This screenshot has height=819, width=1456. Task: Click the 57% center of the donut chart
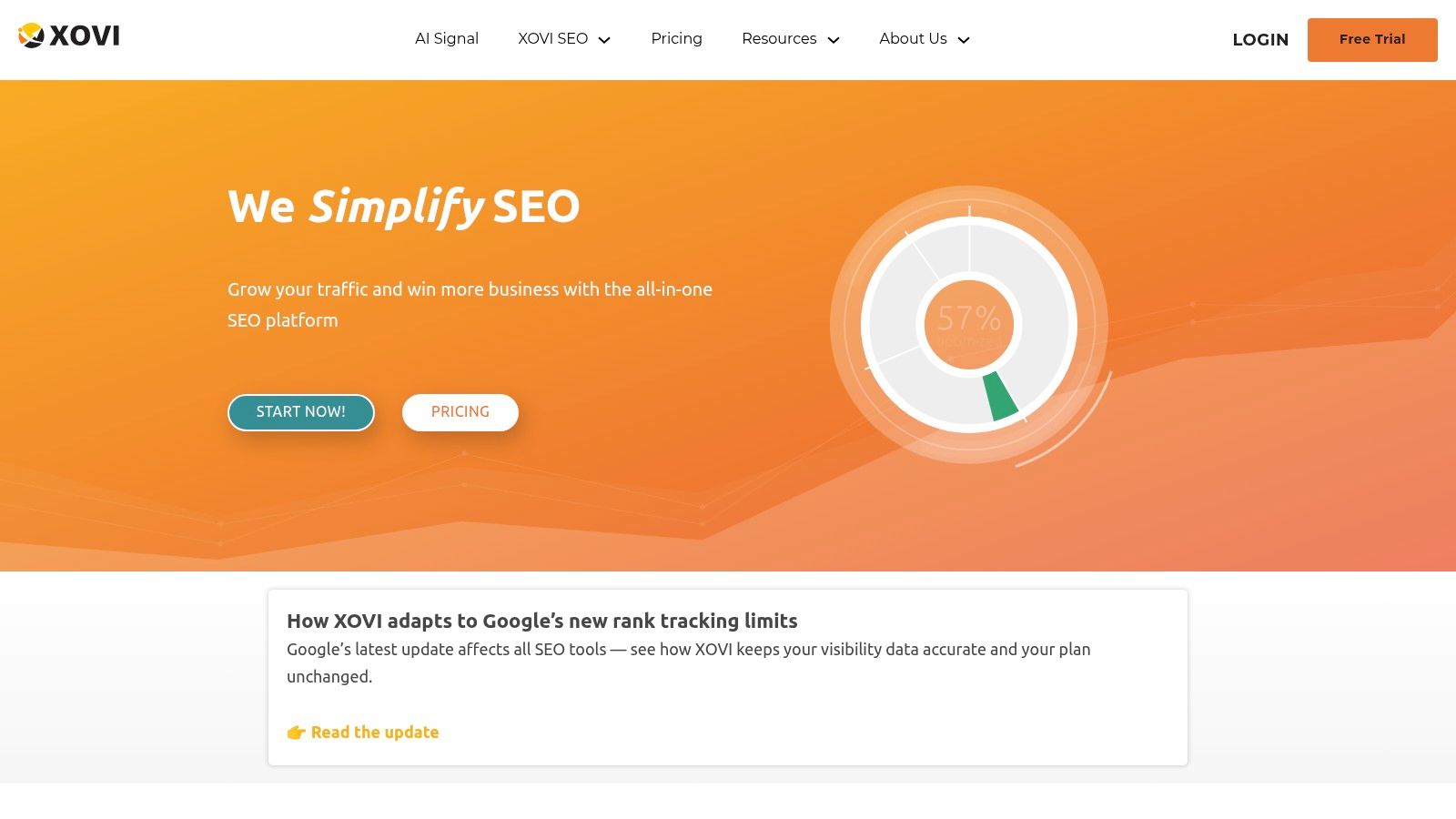coord(969,323)
